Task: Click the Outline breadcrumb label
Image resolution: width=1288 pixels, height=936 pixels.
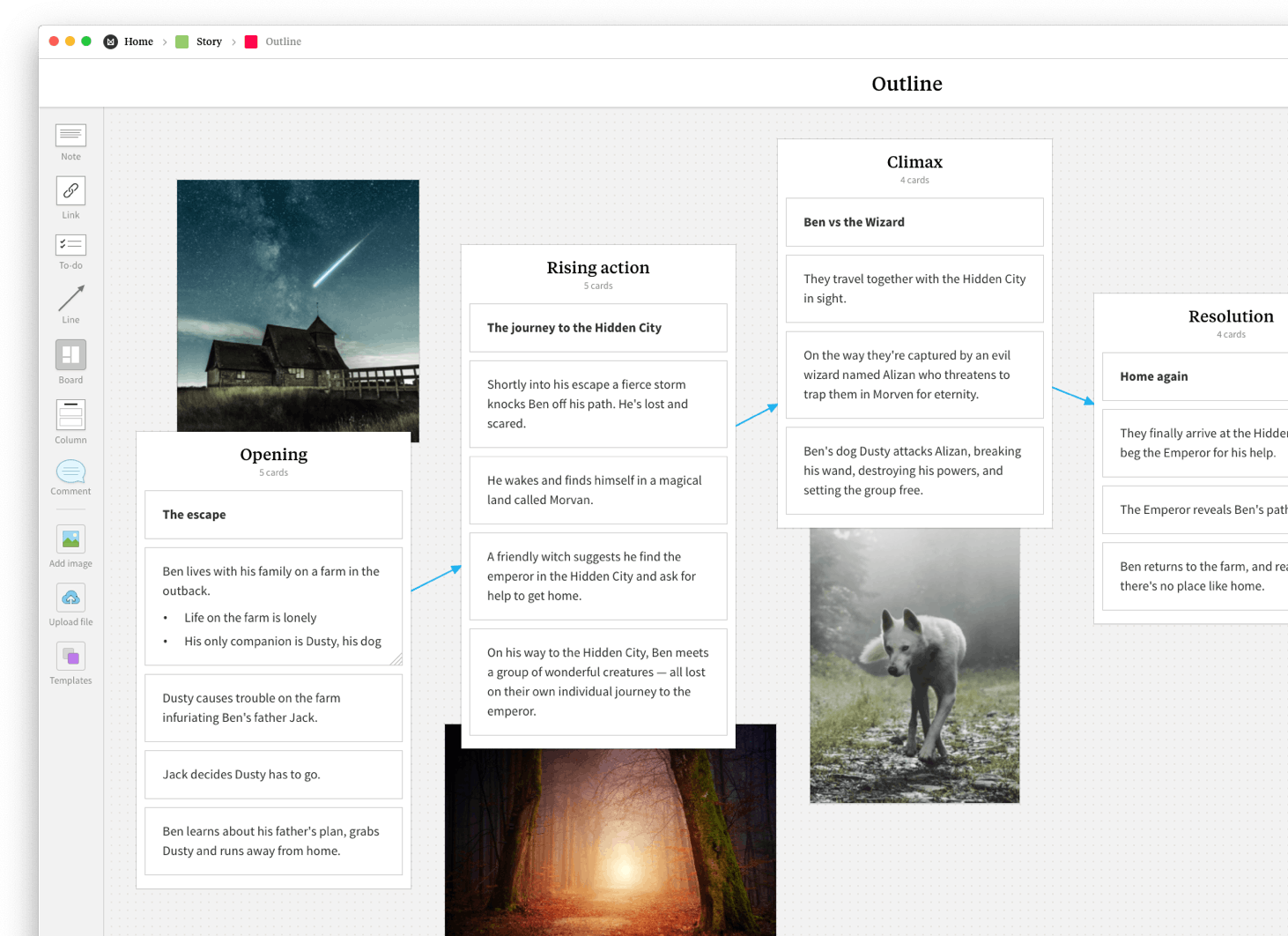Action: [284, 41]
